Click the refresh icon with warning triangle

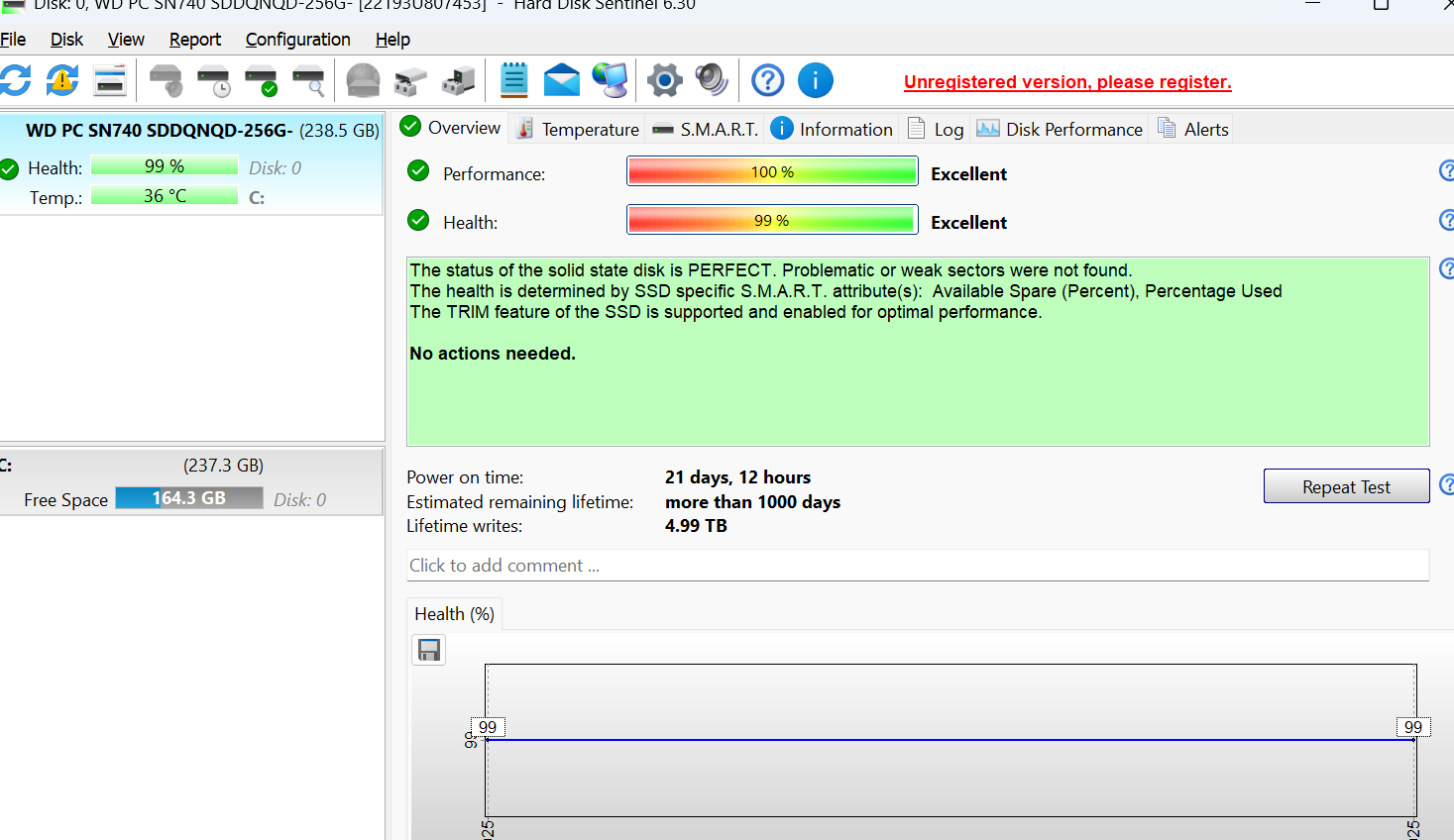click(x=62, y=80)
